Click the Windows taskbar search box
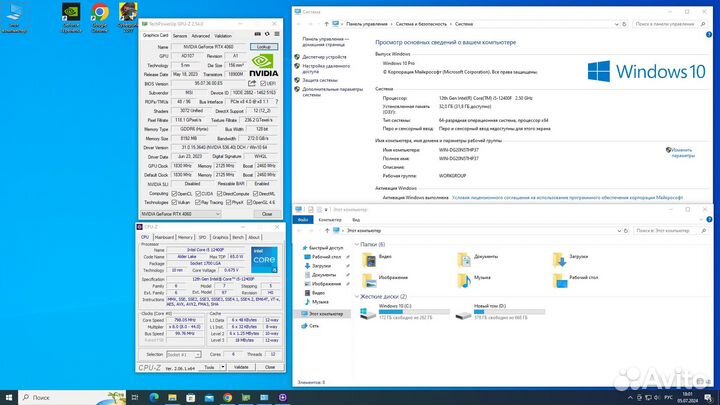 coord(71,397)
